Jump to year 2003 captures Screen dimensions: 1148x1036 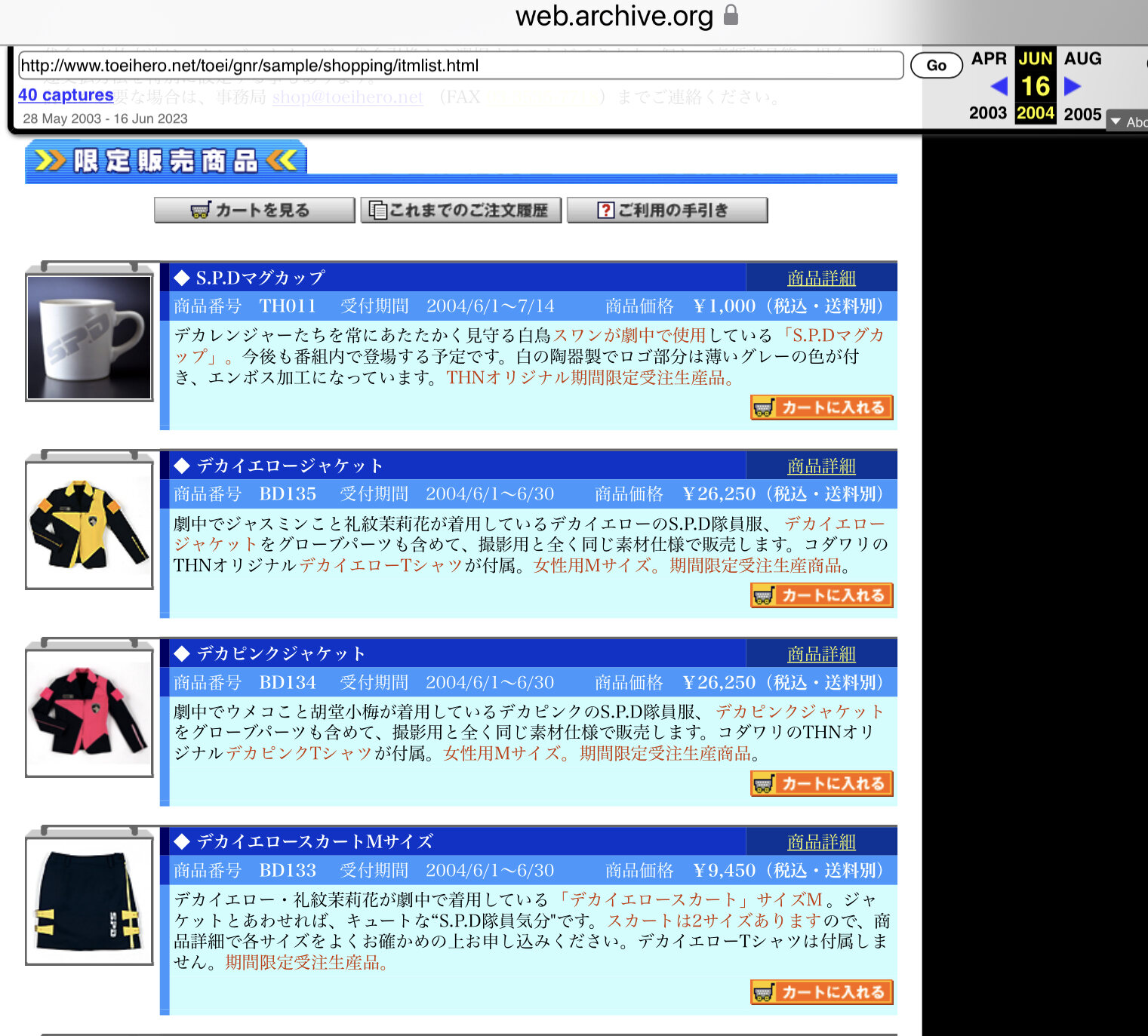click(x=988, y=113)
